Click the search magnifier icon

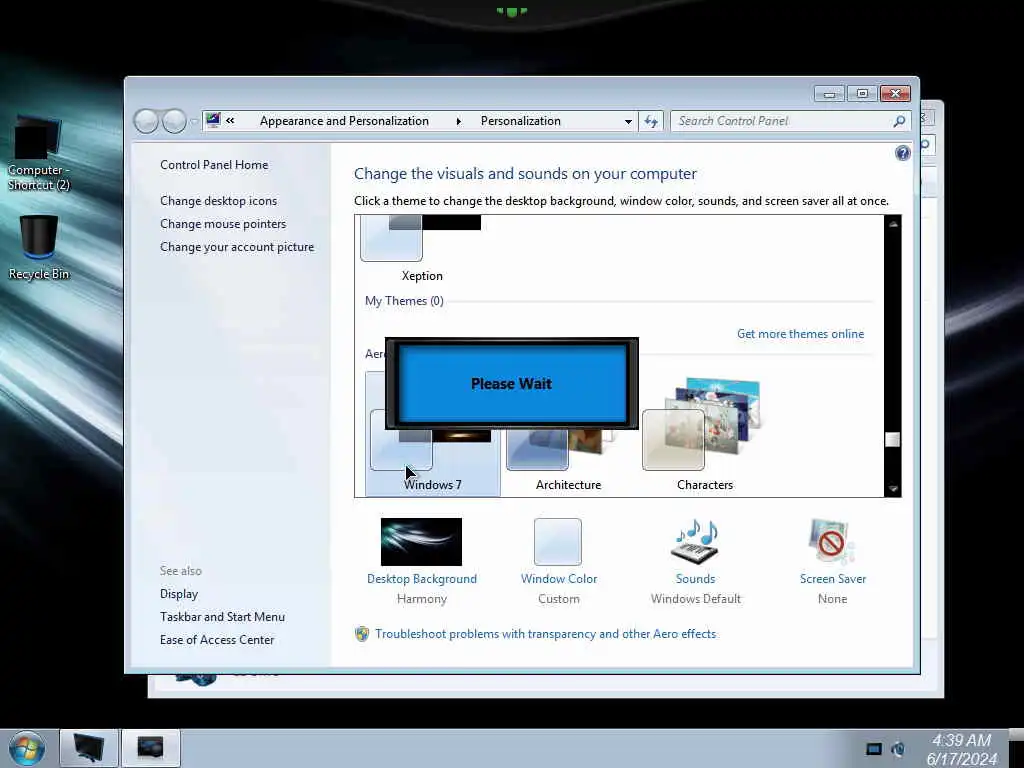pos(899,121)
